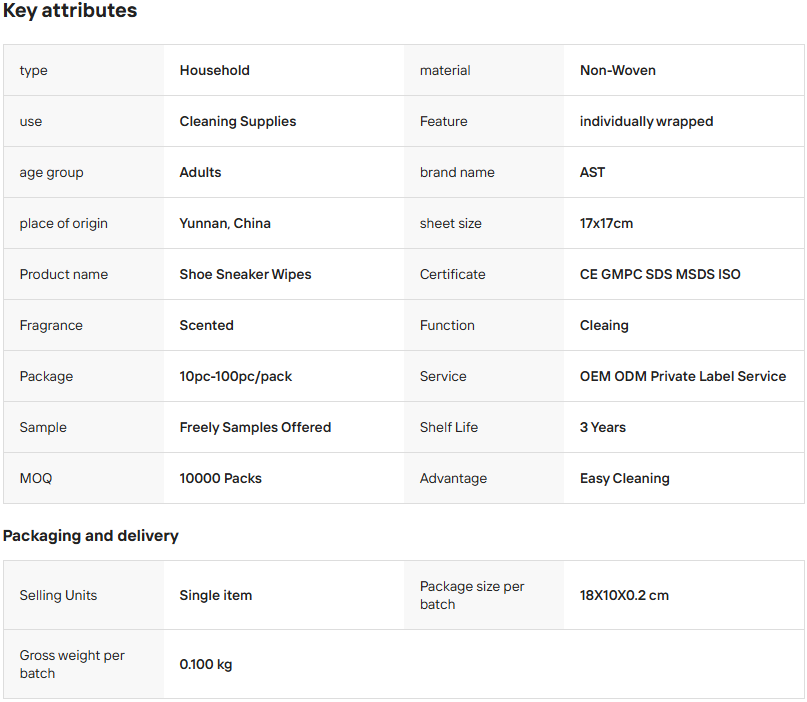Screen dimensions: 807x702
Task: Click the OEM ODM Private Label Service value
Action: coord(683,376)
